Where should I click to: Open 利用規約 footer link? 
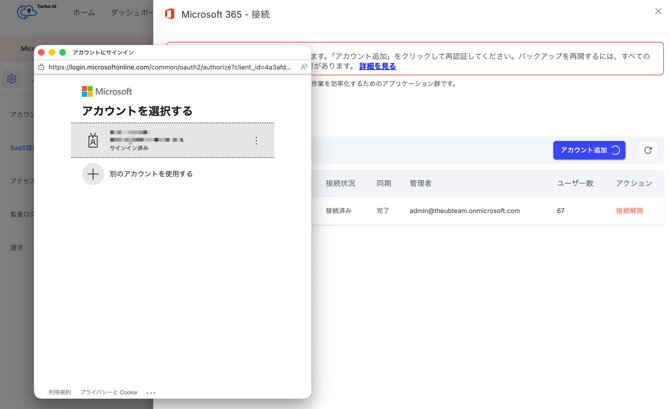[60, 392]
